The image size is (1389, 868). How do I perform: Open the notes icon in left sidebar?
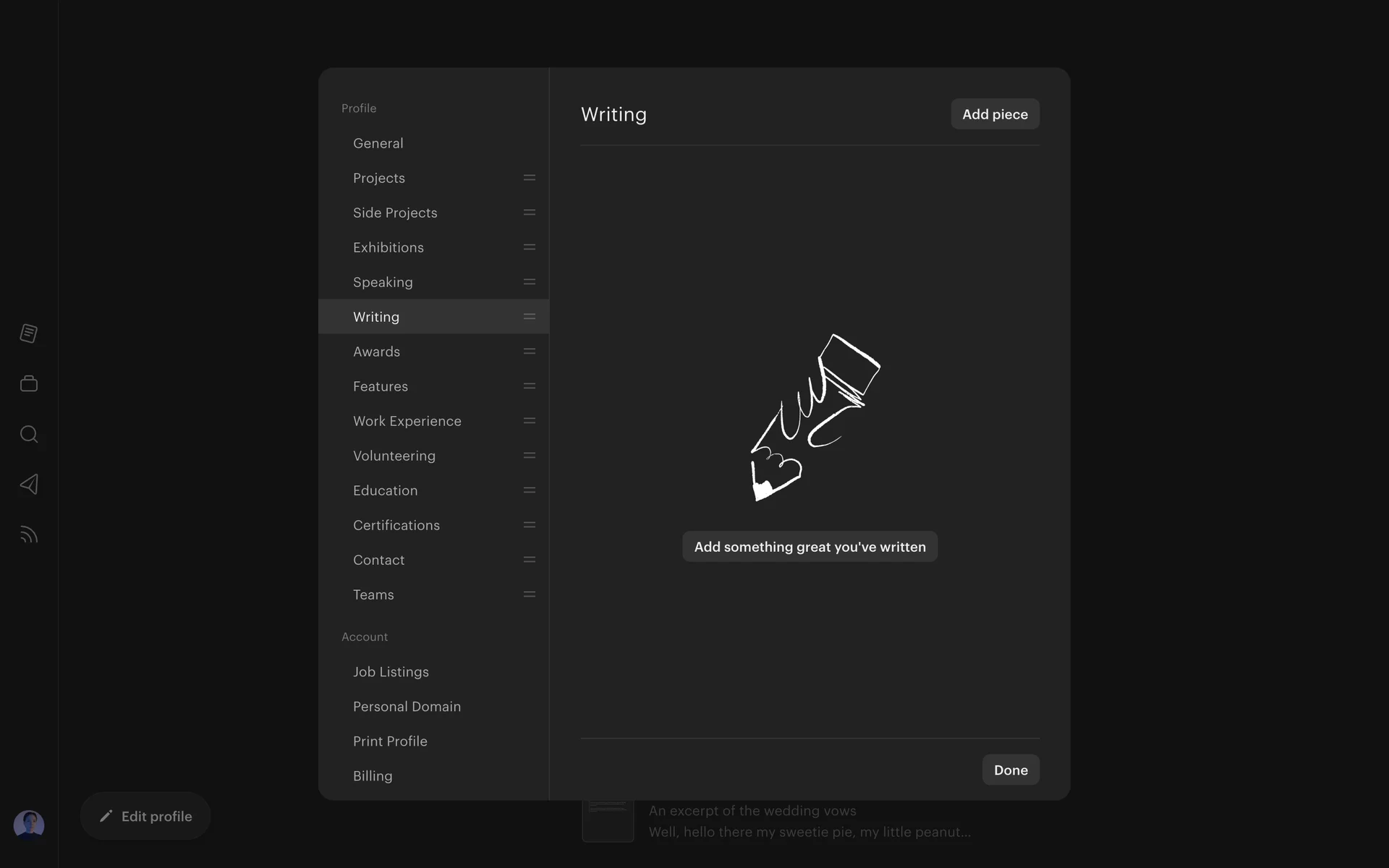29,333
